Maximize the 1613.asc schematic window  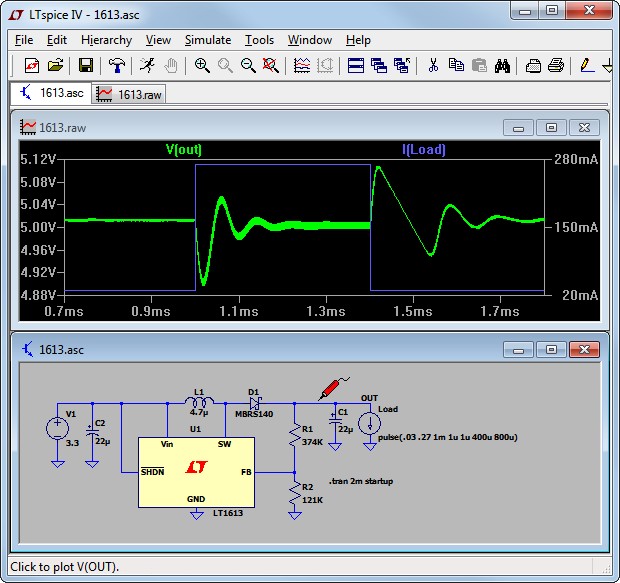(551, 350)
